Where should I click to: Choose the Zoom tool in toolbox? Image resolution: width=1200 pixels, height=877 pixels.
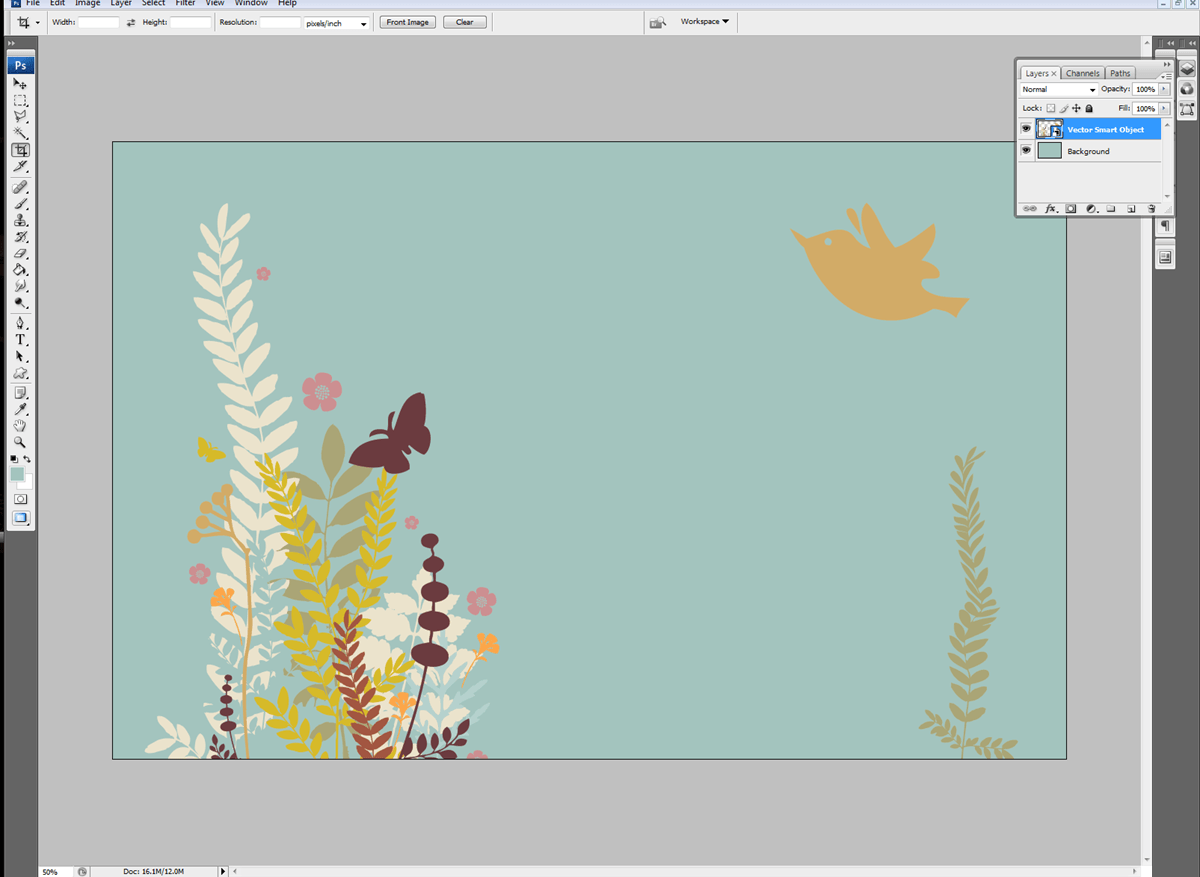[20, 442]
